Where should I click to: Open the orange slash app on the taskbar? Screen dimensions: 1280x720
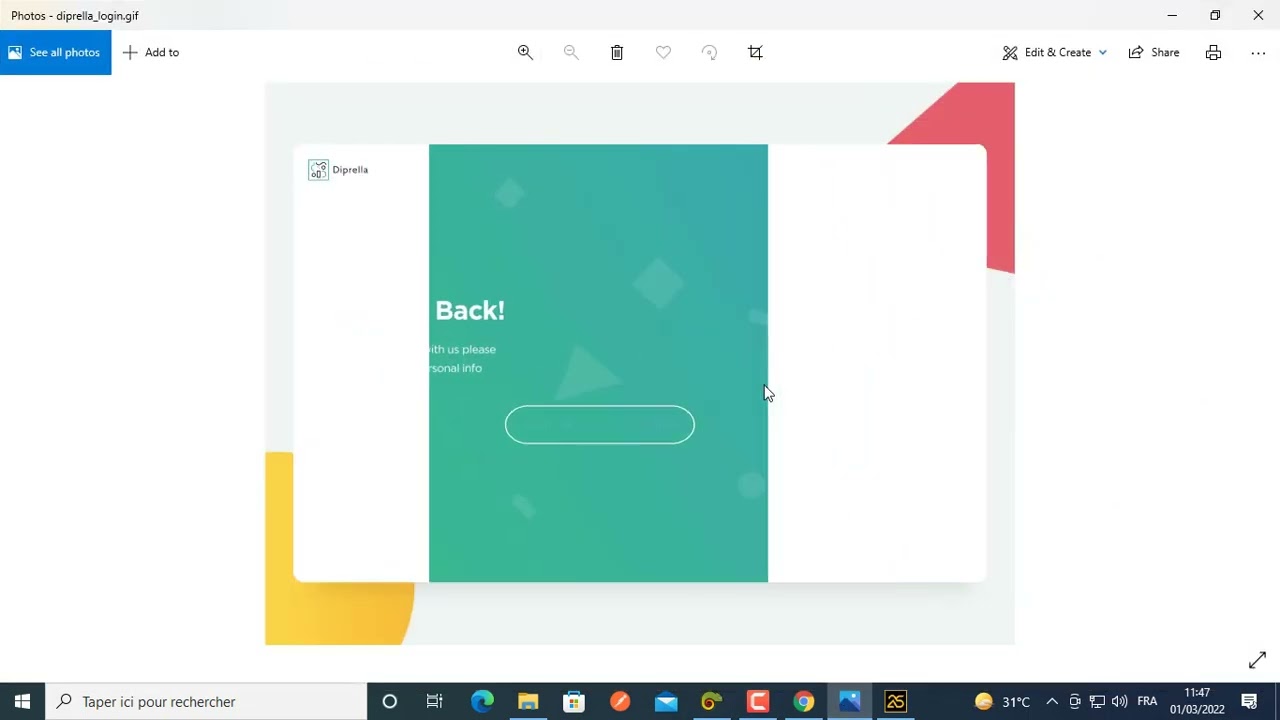click(x=620, y=701)
